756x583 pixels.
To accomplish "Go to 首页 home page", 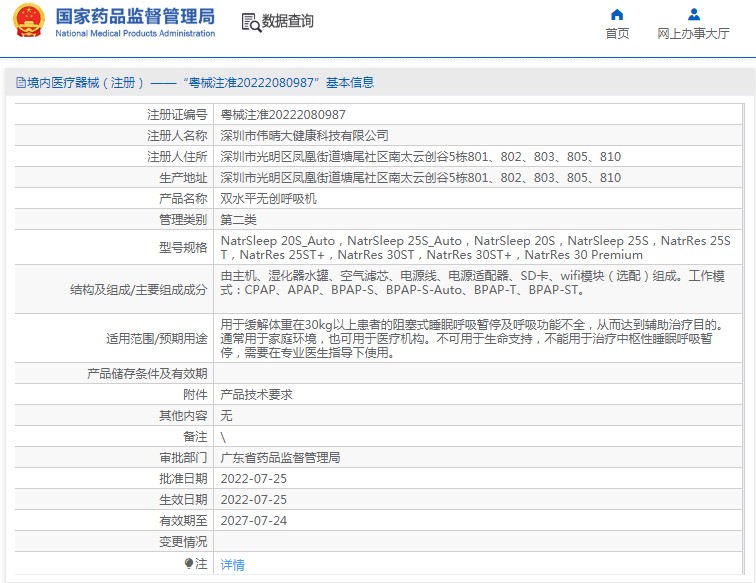I will point(617,33).
